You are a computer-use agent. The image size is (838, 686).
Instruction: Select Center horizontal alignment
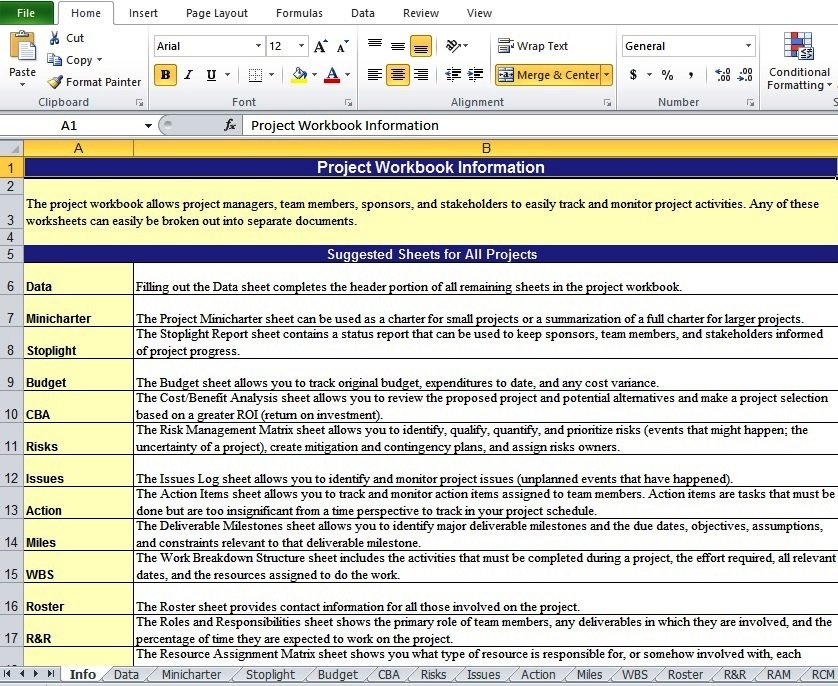point(398,75)
